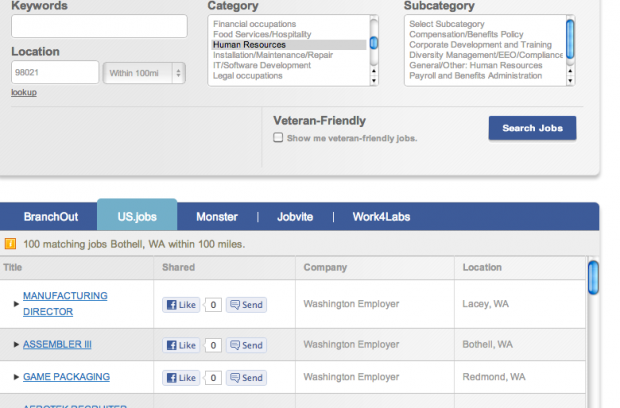This screenshot has height=408, width=620.
Task: Click Lacey, WA location cell
Action: click(486, 304)
